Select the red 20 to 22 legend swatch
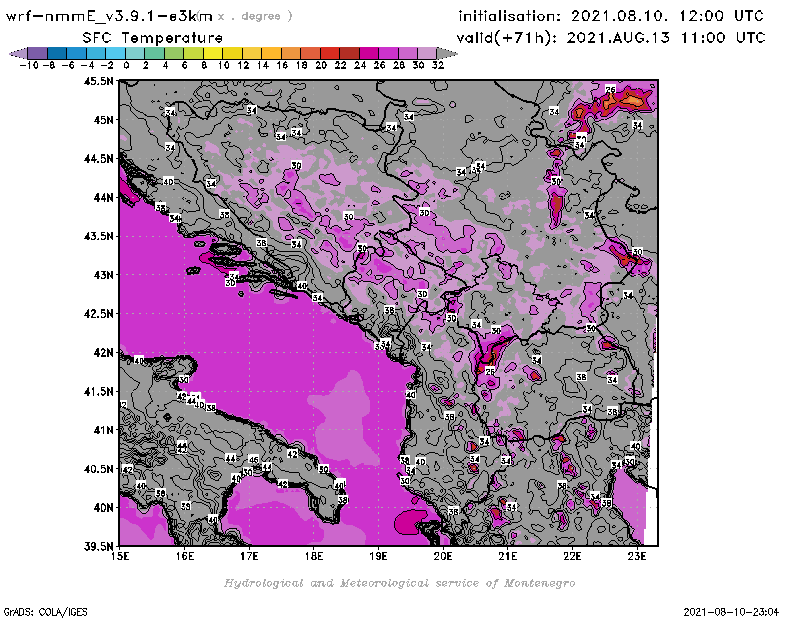This screenshot has width=800, height=618. 330,53
